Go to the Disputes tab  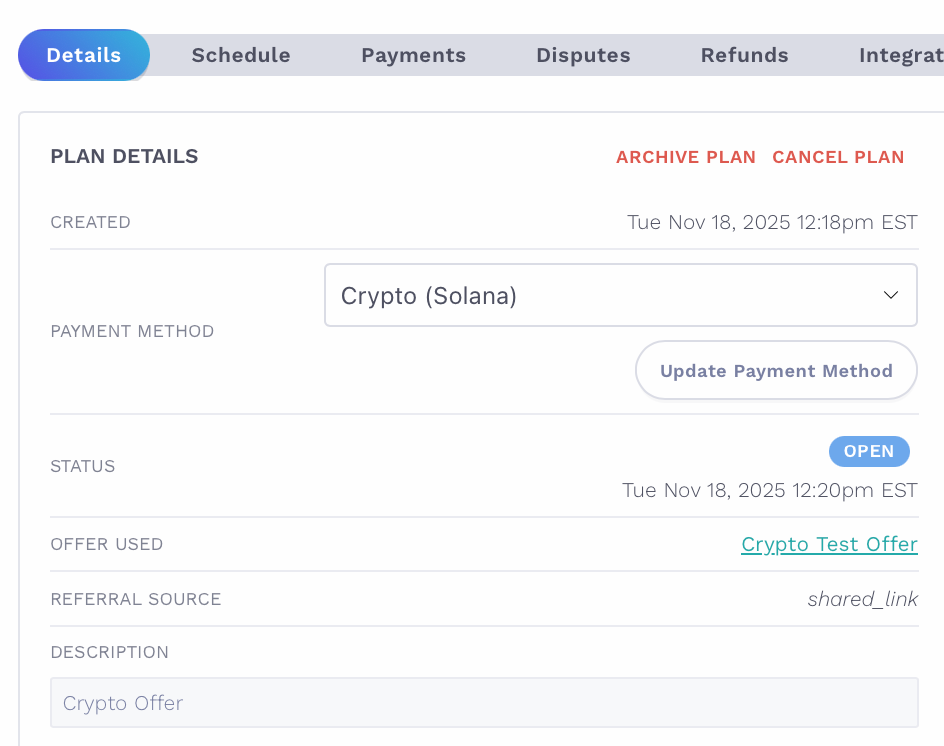[583, 55]
